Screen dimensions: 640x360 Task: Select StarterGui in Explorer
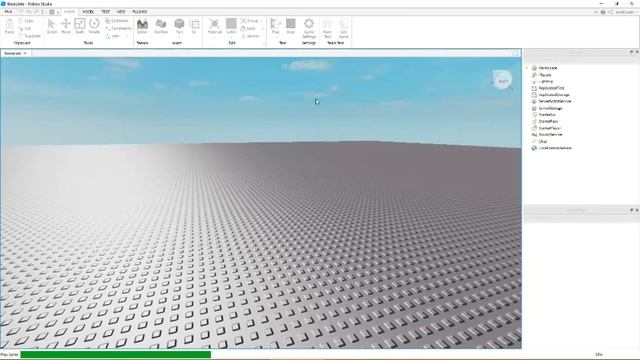547,115
